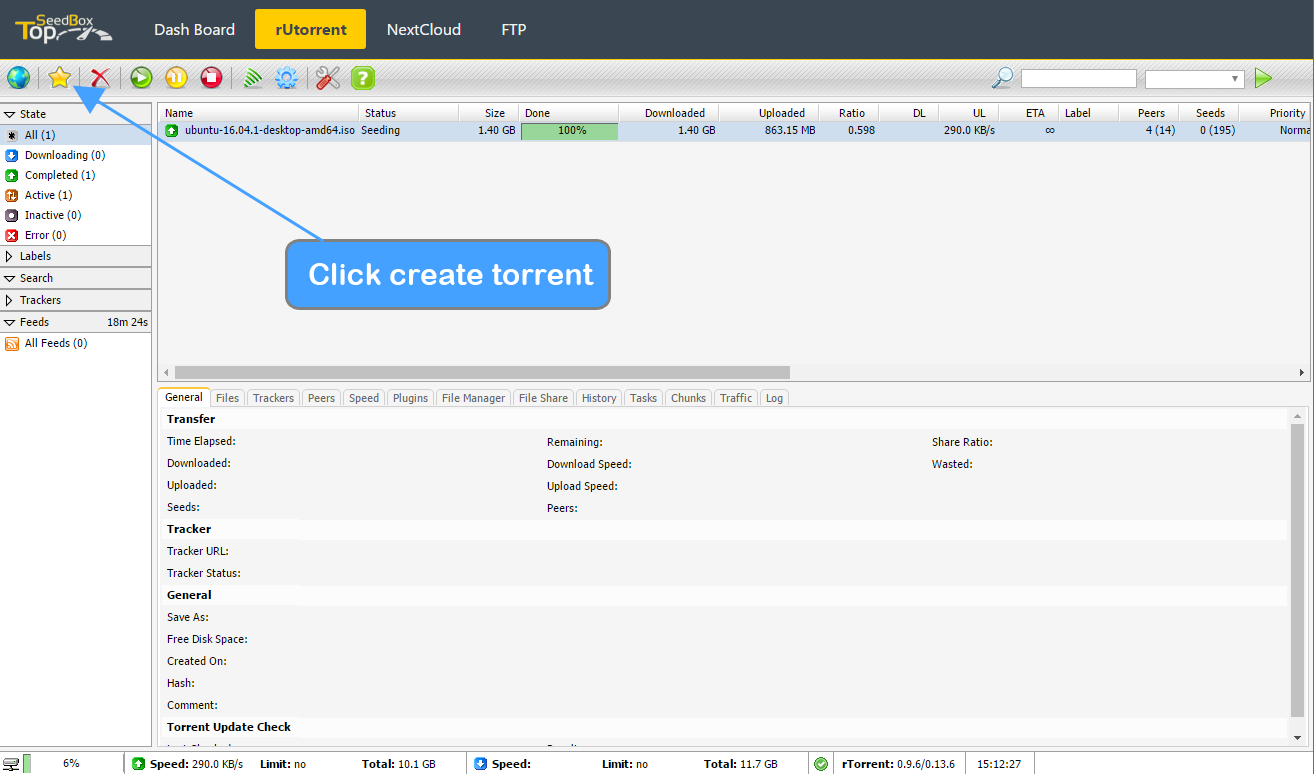Open the help question mark icon

362,78
